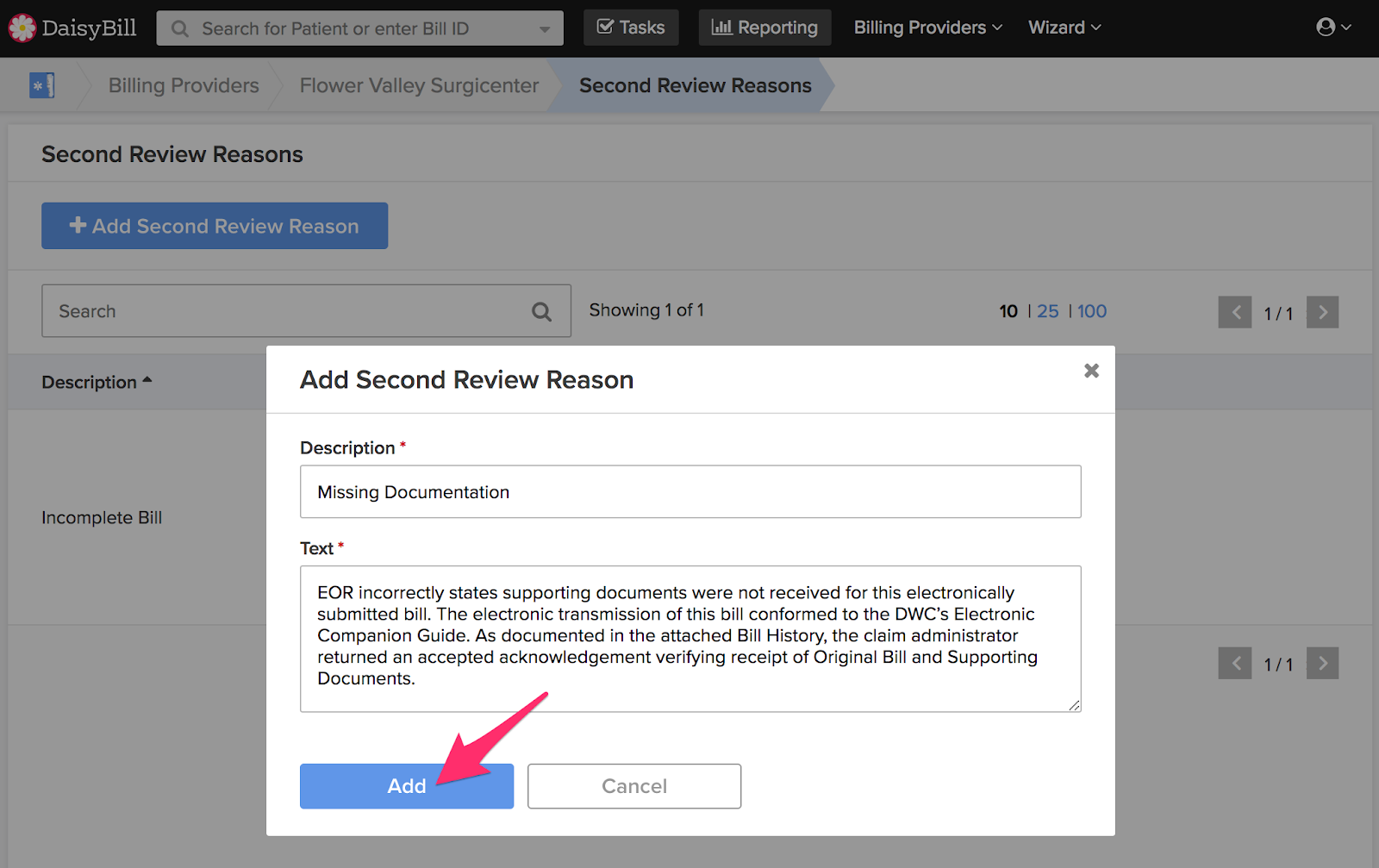Click Add Second Review Reason button

pos(215,226)
